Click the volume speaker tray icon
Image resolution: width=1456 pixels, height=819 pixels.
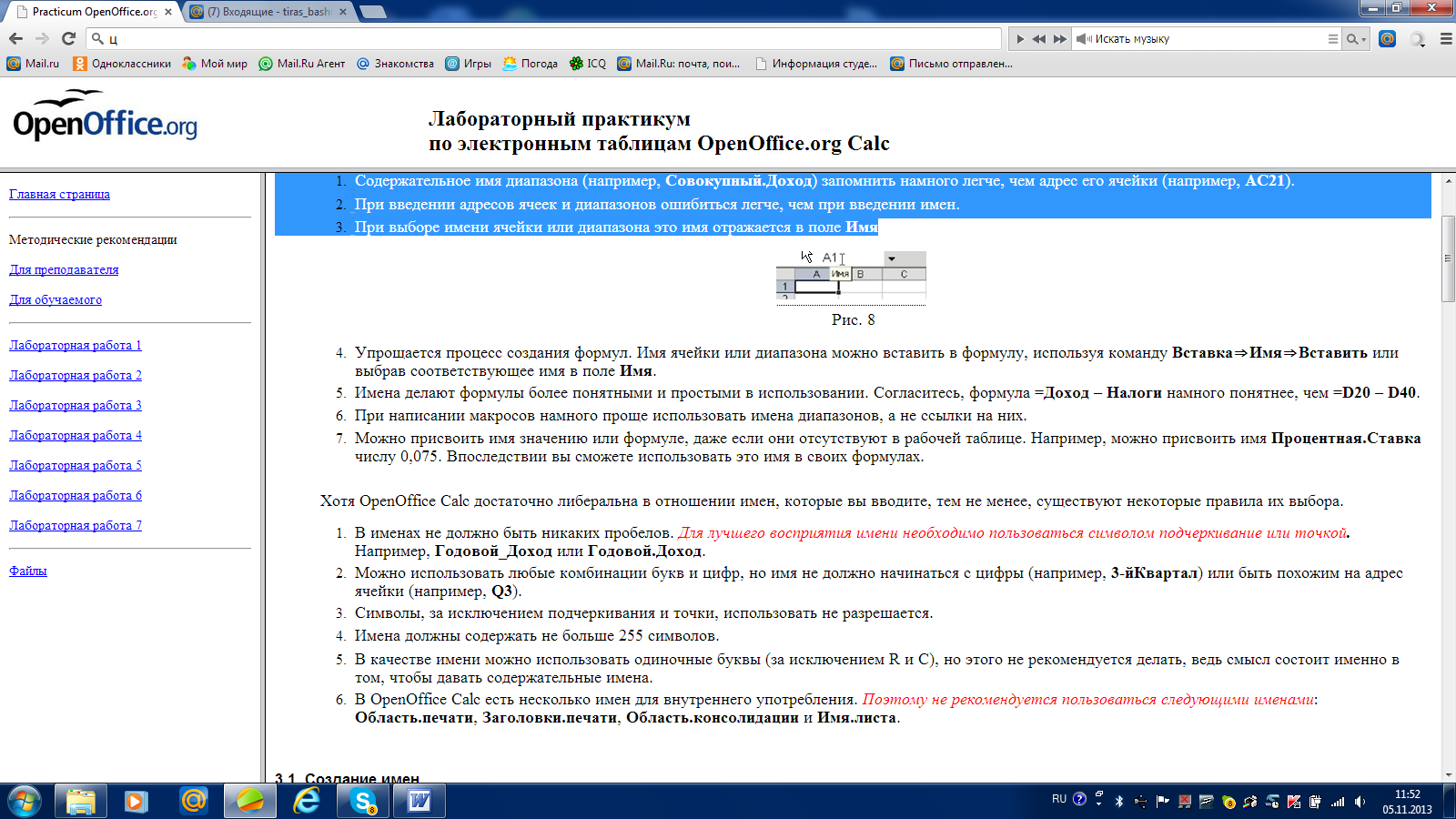tap(1360, 802)
